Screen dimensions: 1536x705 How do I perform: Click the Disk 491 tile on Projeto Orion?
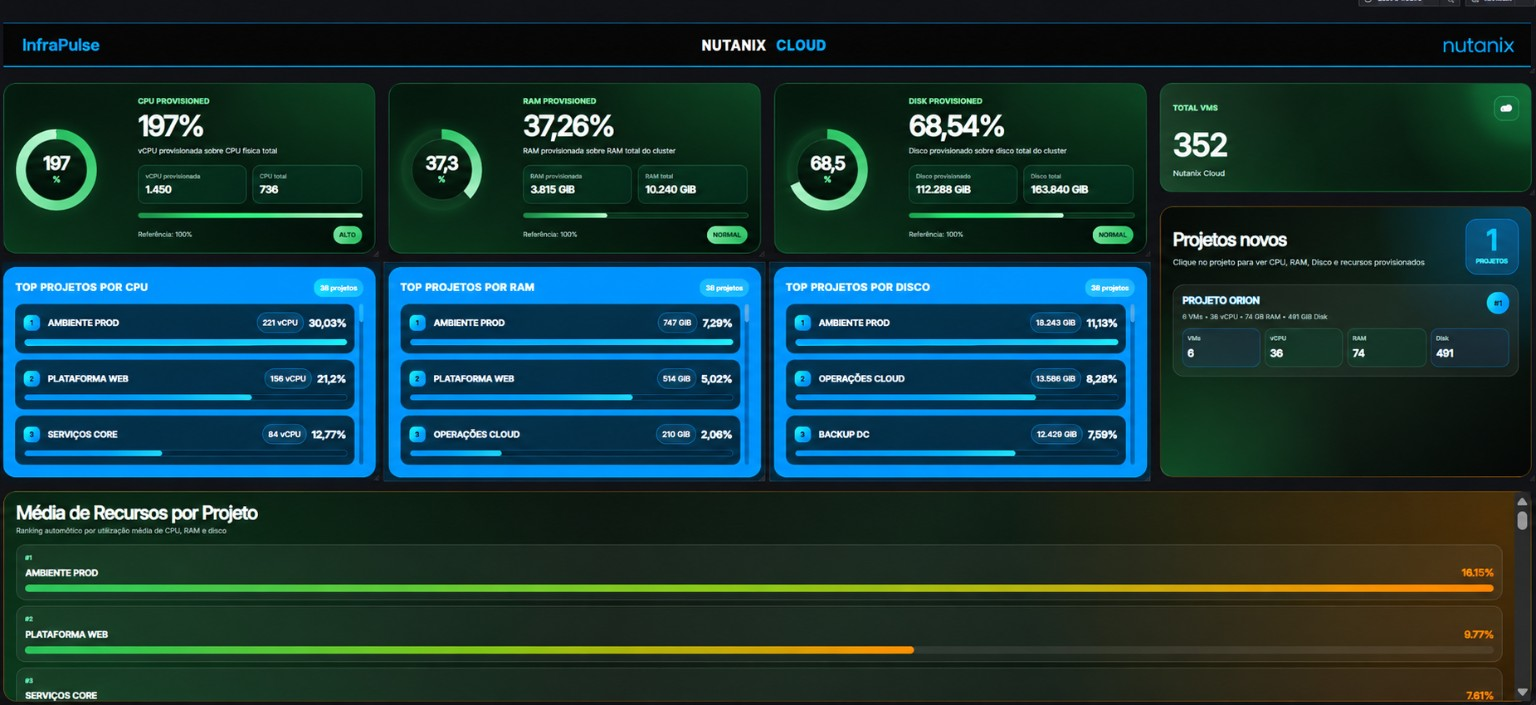pos(1469,347)
